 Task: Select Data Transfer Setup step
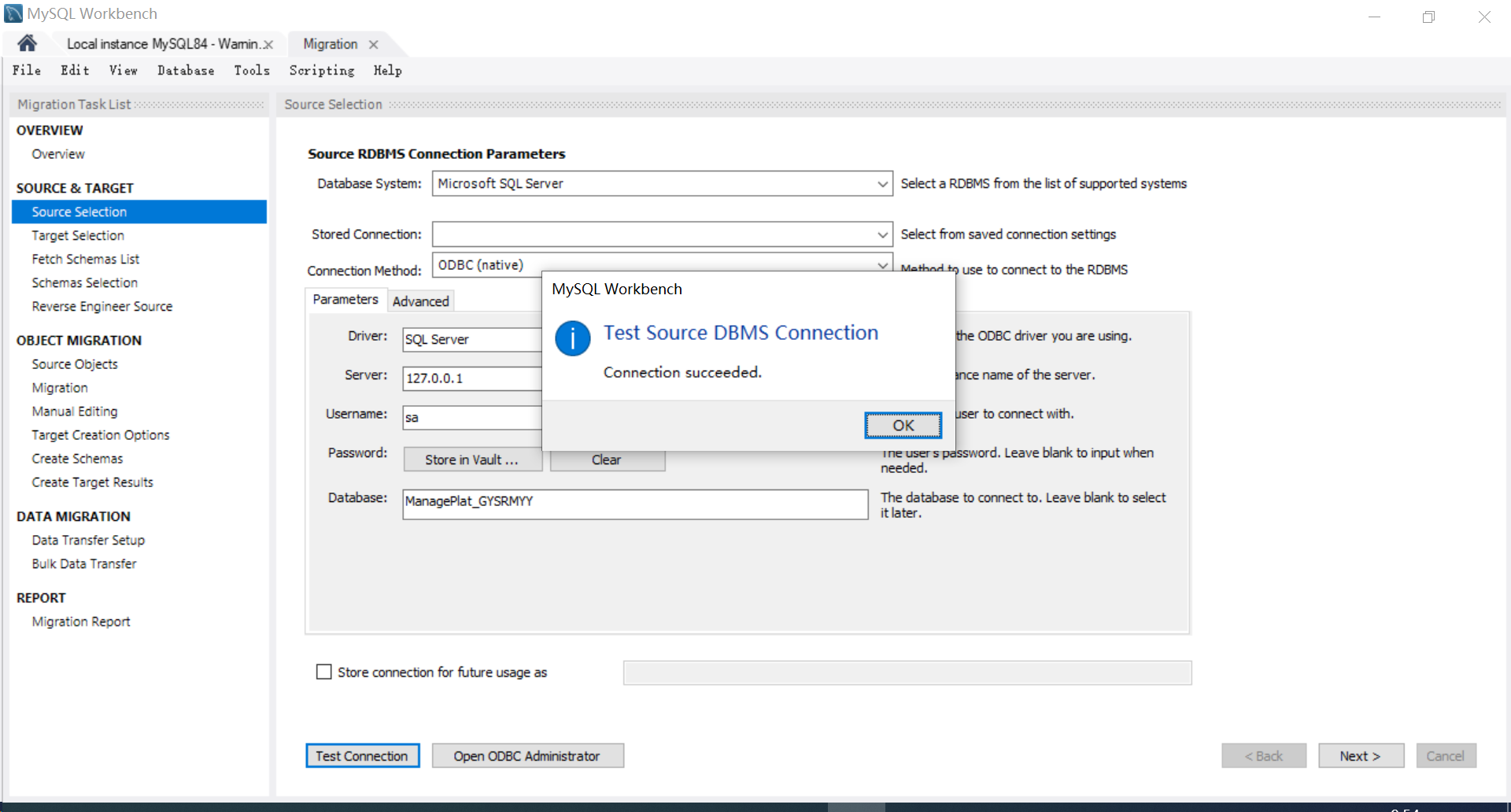point(88,541)
